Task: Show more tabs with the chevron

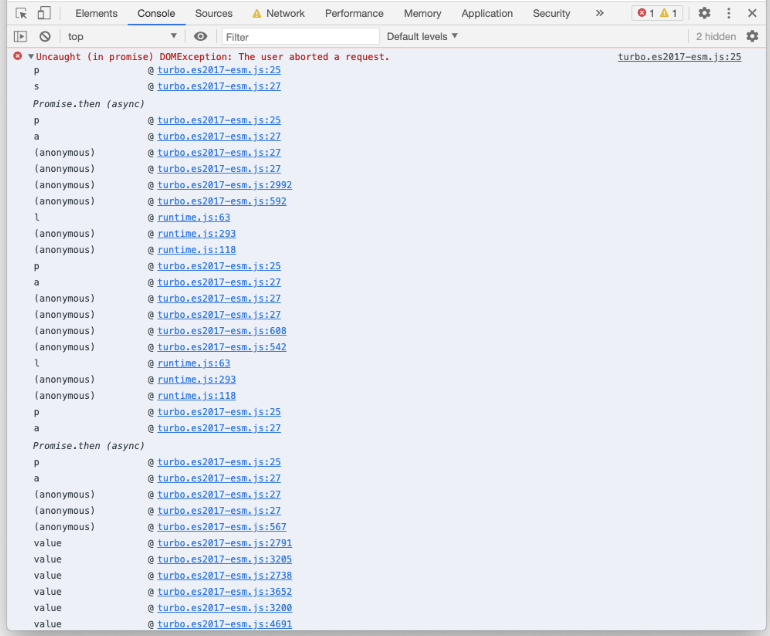Action: pos(600,13)
